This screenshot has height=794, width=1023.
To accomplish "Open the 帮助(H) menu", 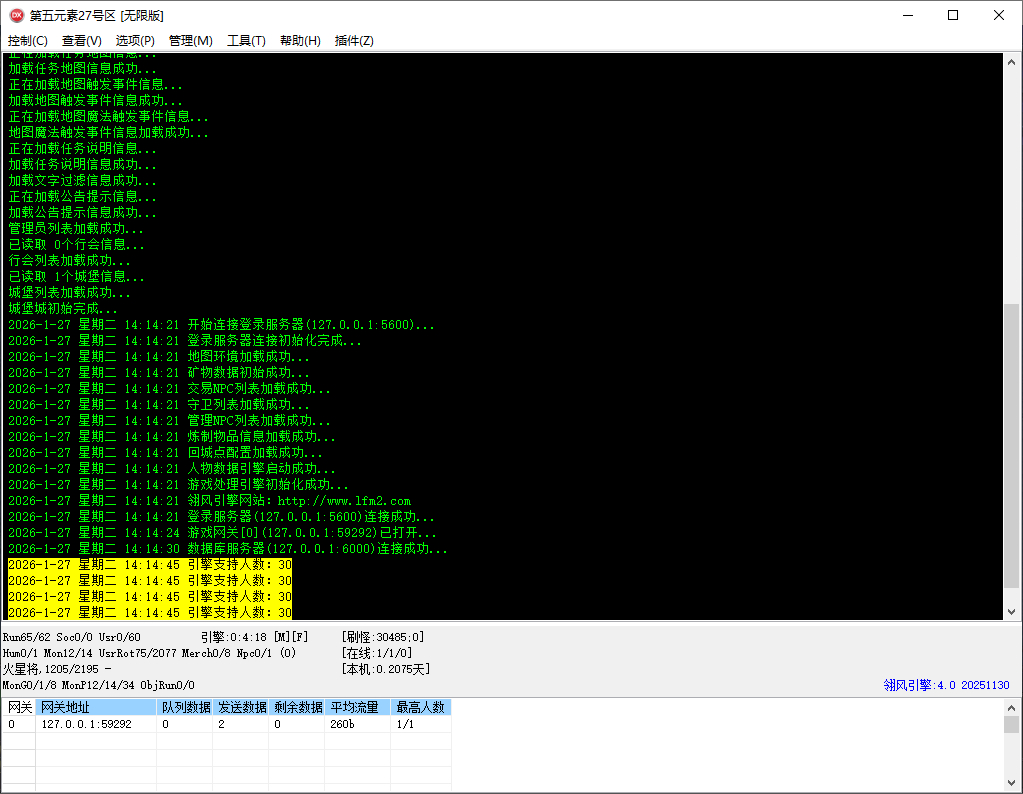I will point(300,41).
